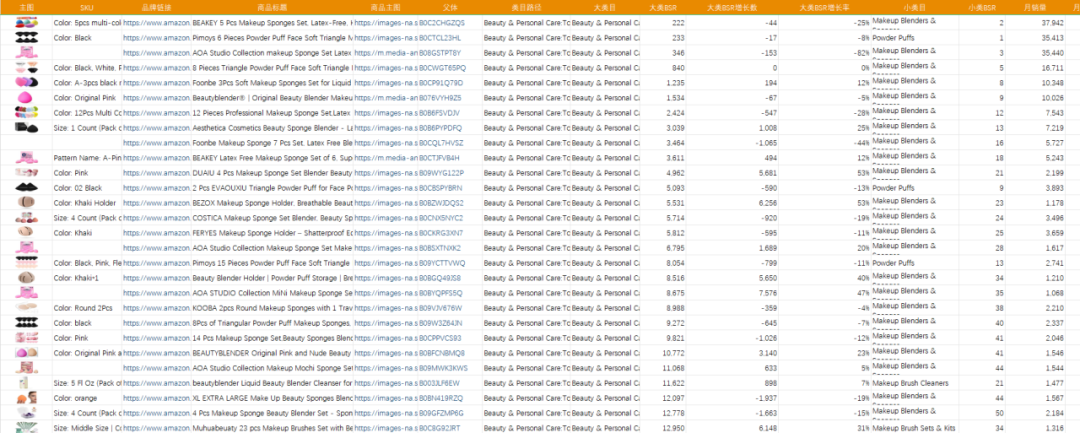Select monthly sales value 37,942
1080x433 pixels.
click(x=1052, y=23)
